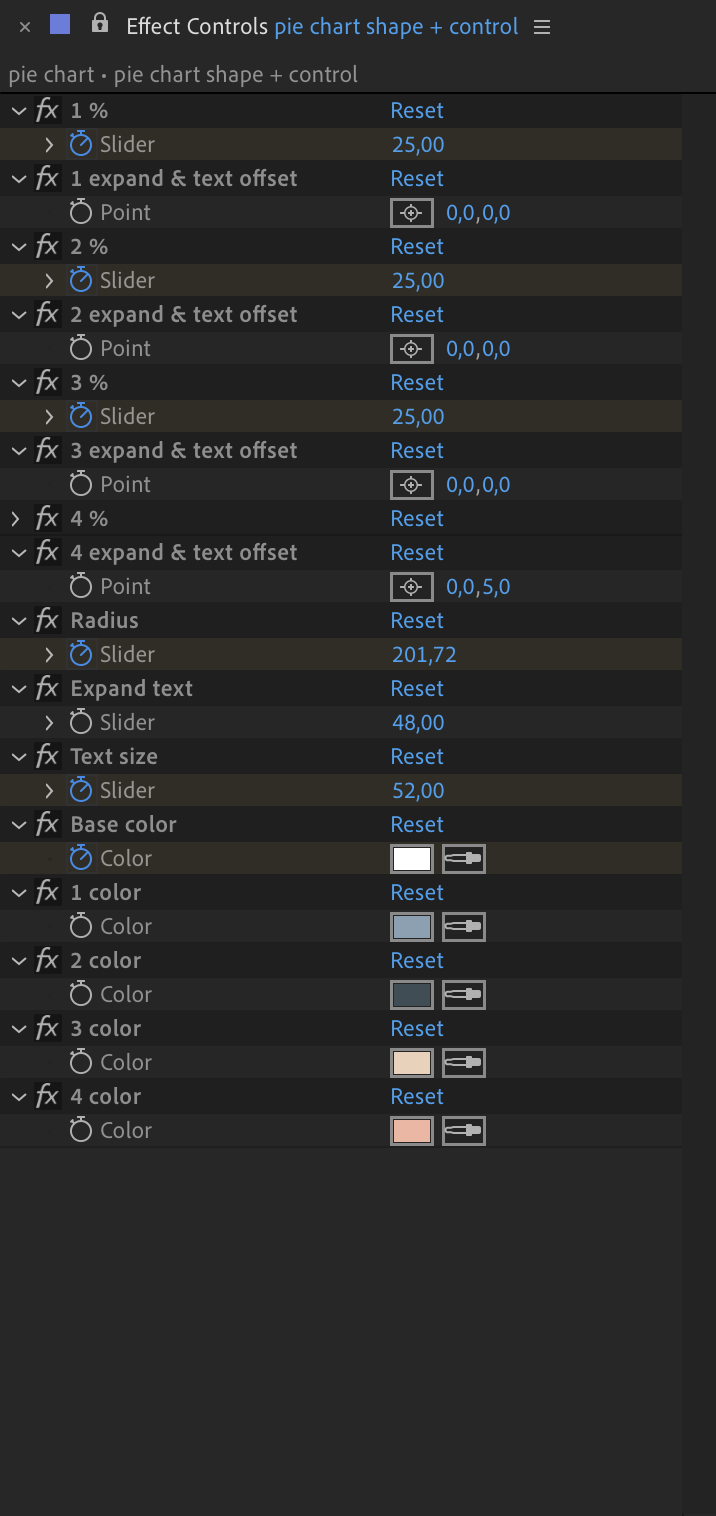The image size is (716, 1516).
Task: Click the eyedropper for Base color
Action: tap(464, 858)
